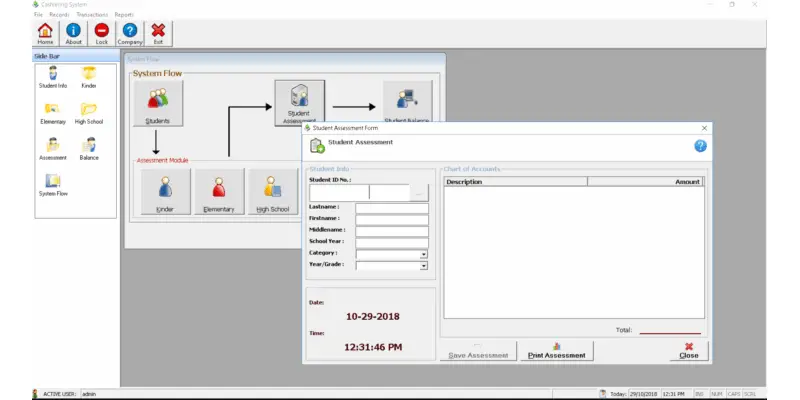The image size is (800, 400).
Task: Click the 12:31:46 PM time display
Action: 373,347
